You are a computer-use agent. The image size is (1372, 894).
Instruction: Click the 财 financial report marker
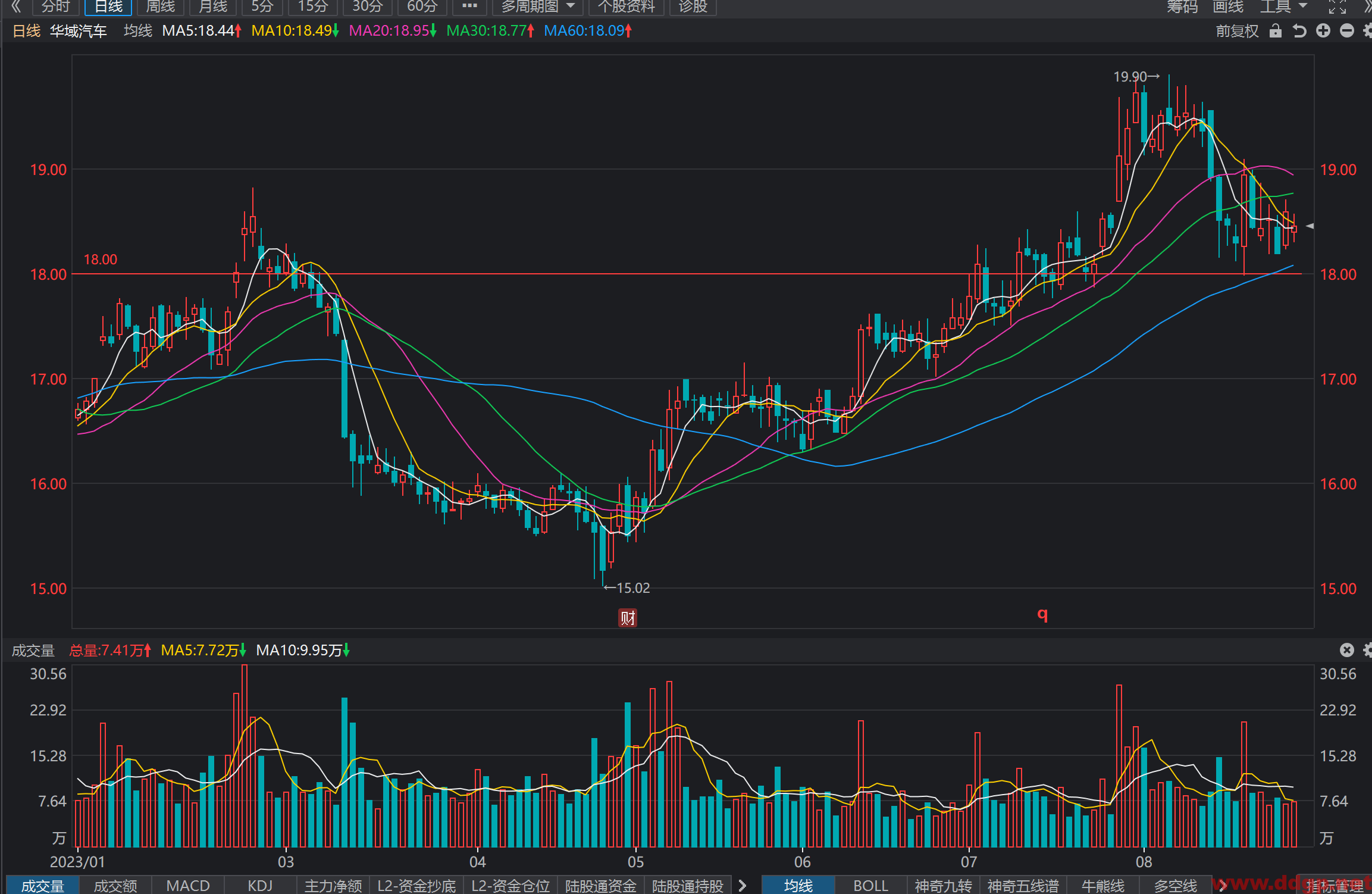(628, 618)
